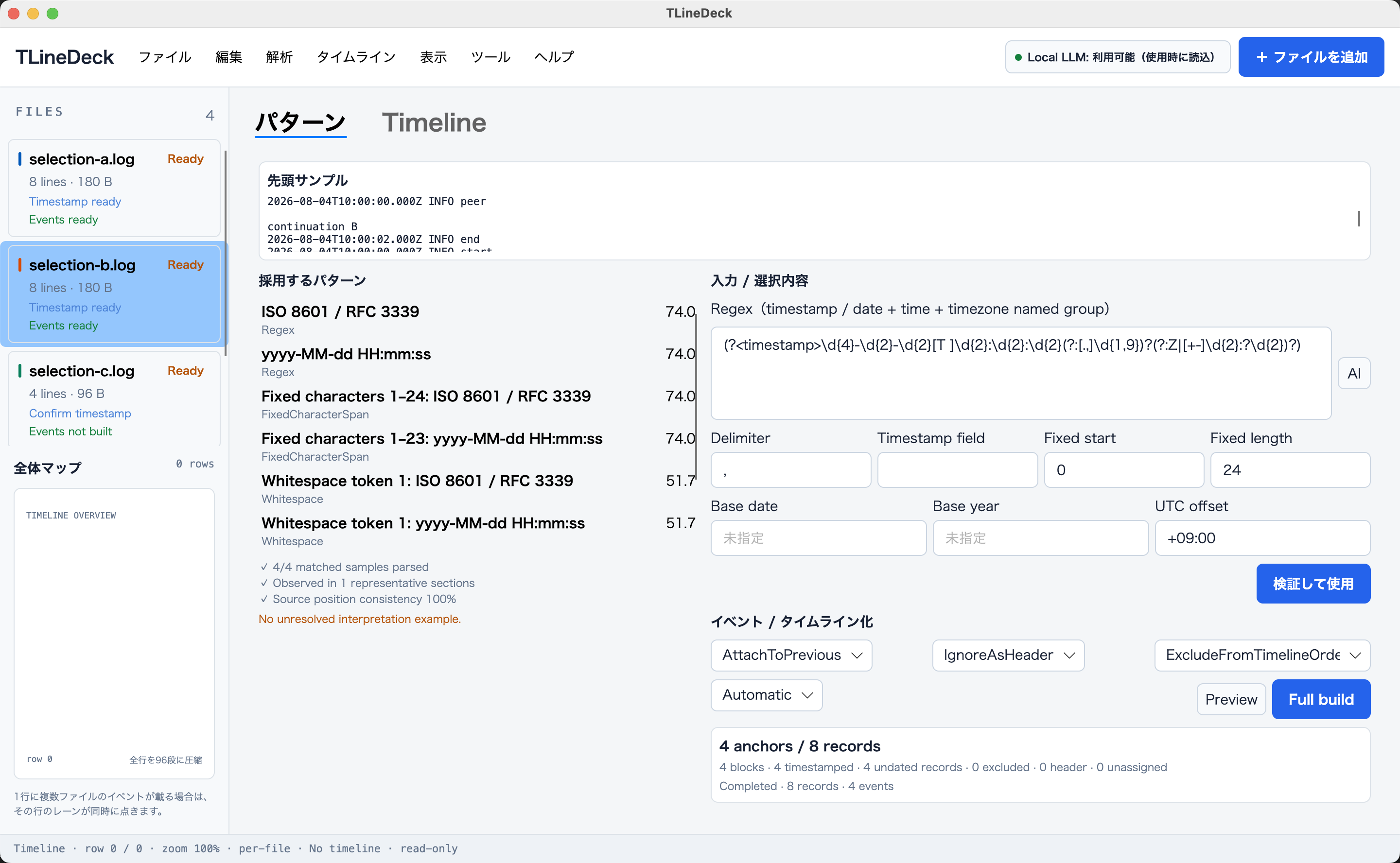
Task: Click Events ready in selection-b.log
Action: click(63, 326)
